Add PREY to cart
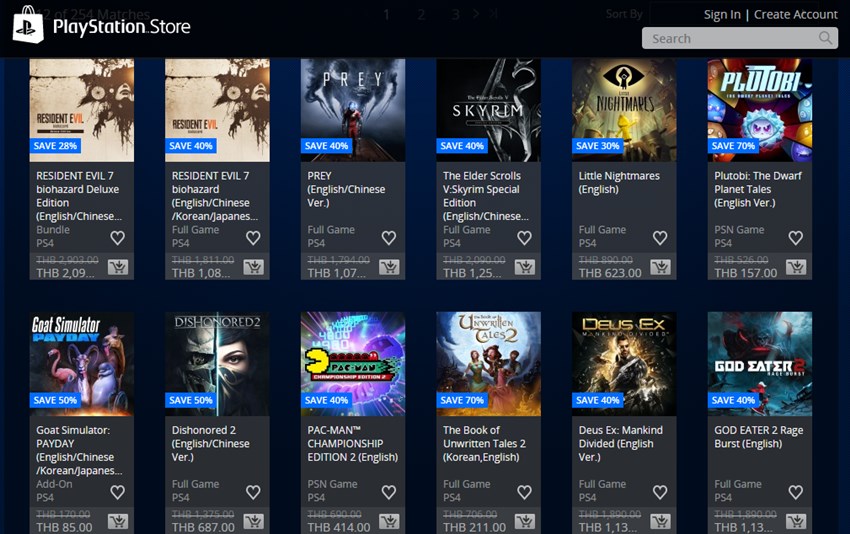 389,267
